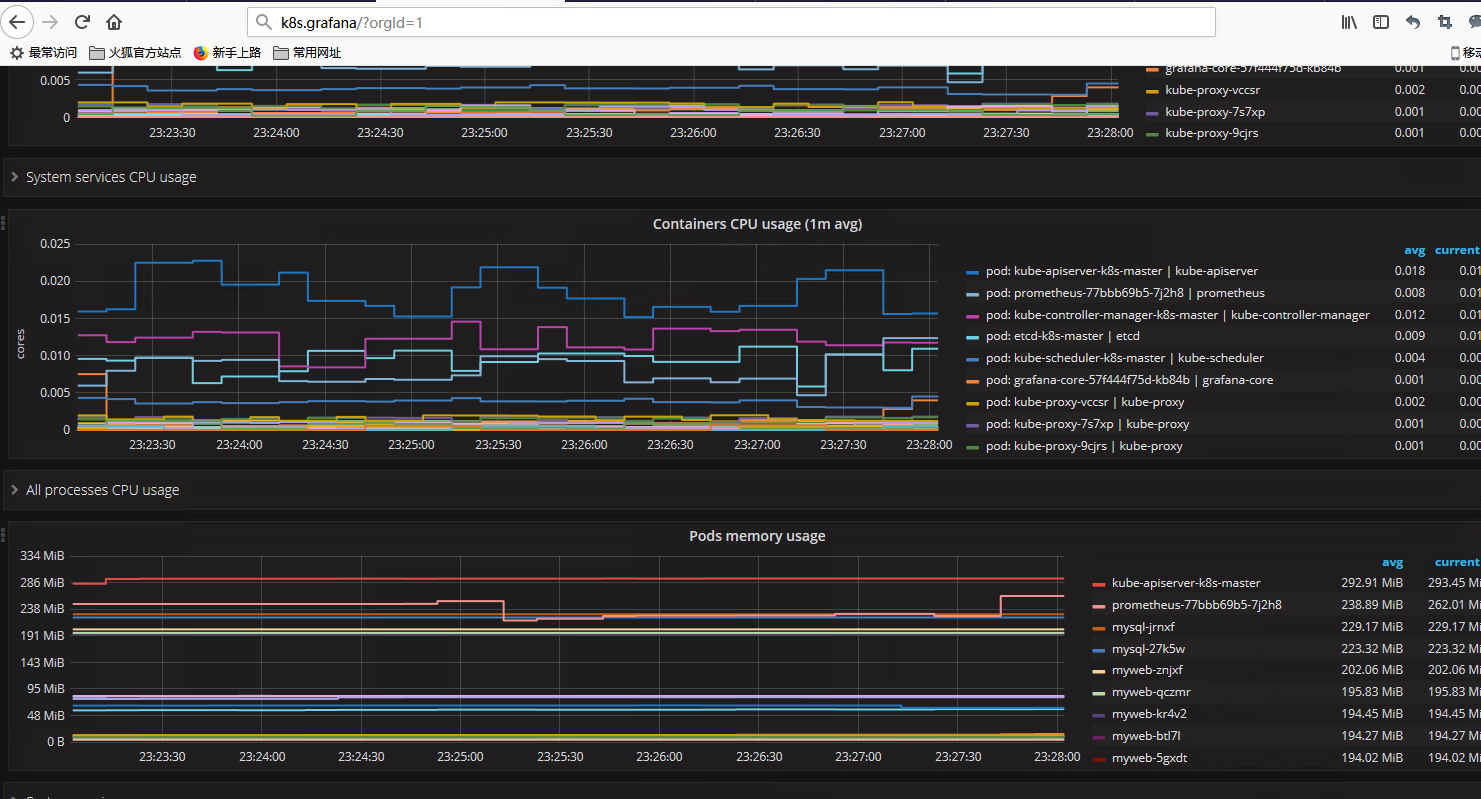Click the cores y-axis label
Image resolution: width=1481 pixels, height=799 pixels.
coord(20,342)
